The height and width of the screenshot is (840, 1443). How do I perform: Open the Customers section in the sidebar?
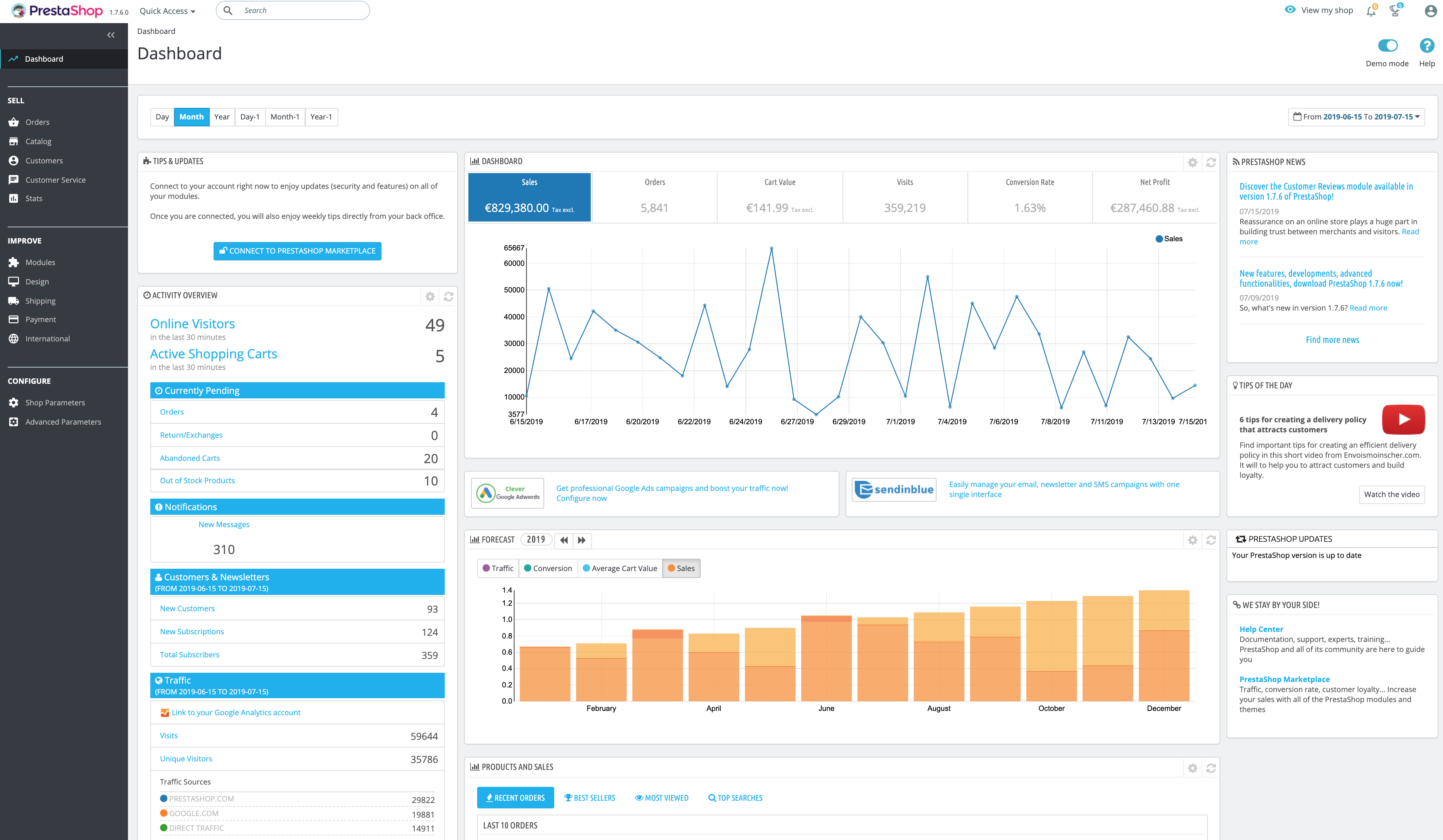click(44, 160)
